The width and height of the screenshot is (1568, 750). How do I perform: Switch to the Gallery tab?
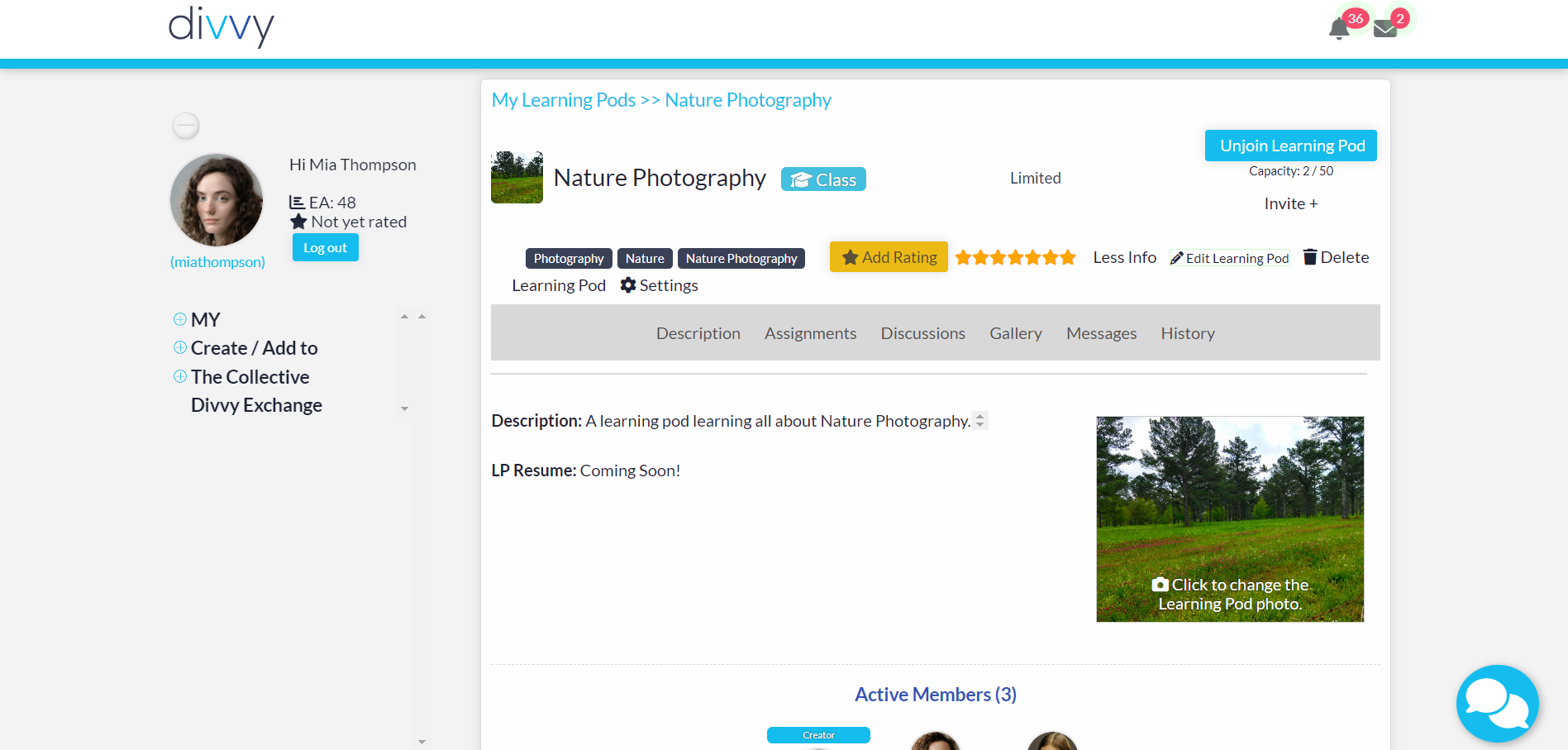pyautogui.click(x=1016, y=333)
